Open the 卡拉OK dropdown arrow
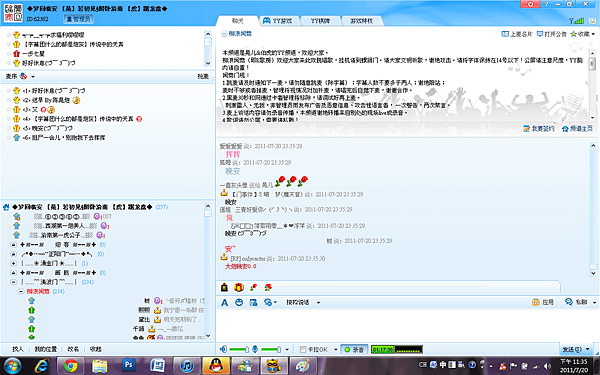600x375 pixels. click(336, 349)
